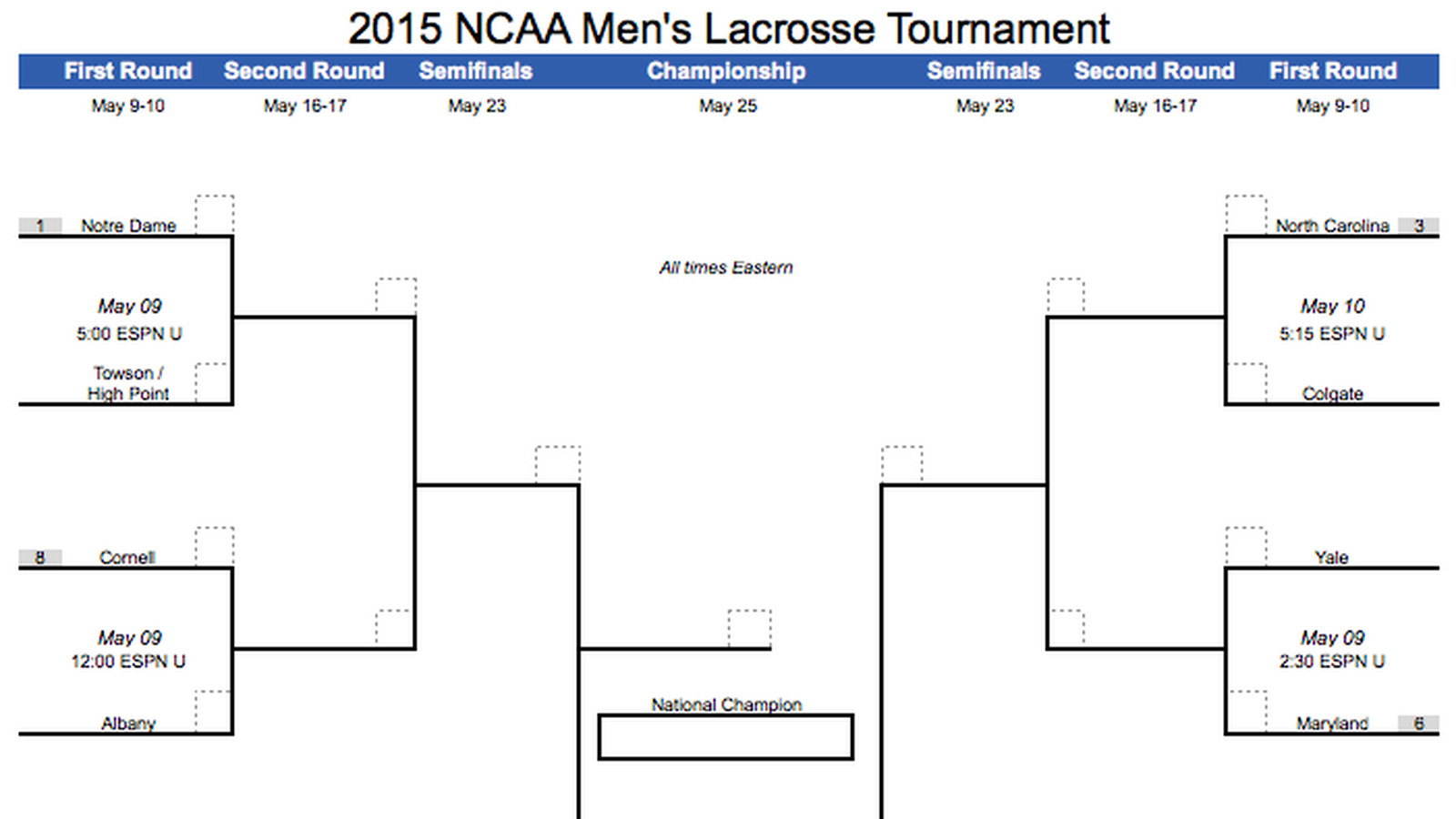The height and width of the screenshot is (819, 1456).
Task: Click the score box beside Towson / High Point
Action: (212, 383)
